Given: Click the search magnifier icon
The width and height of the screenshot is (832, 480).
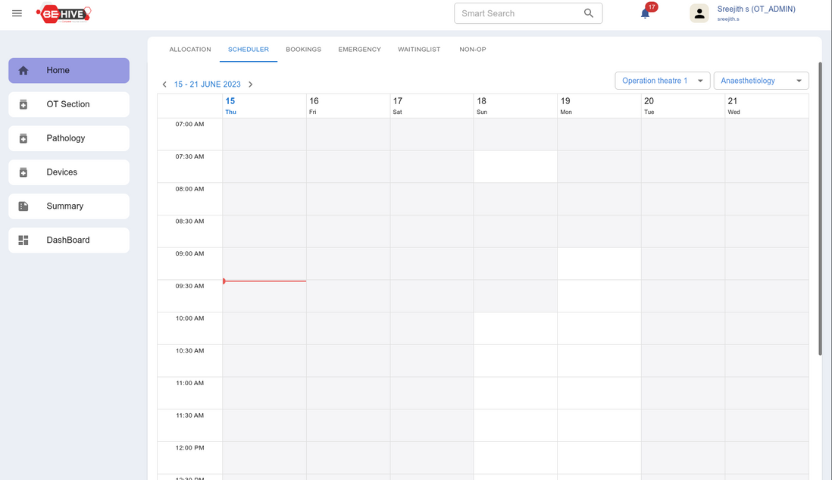Looking at the screenshot, I should [588, 13].
